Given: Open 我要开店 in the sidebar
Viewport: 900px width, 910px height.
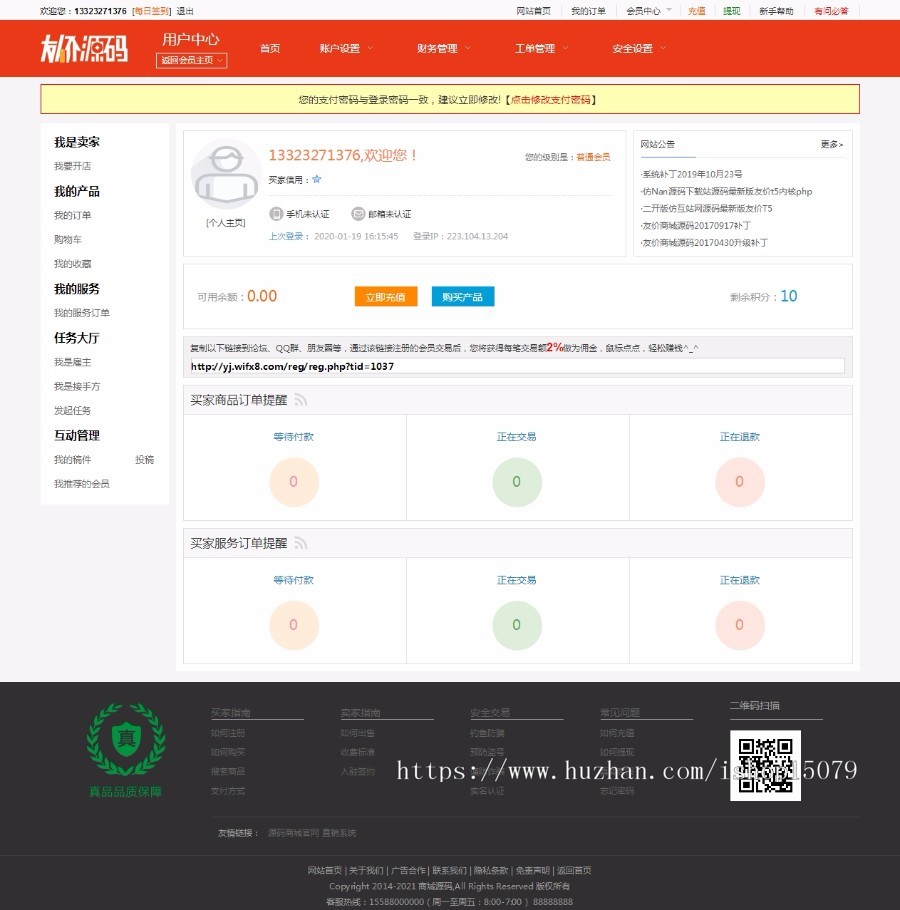Looking at the screenshot, I should point(73,166).
